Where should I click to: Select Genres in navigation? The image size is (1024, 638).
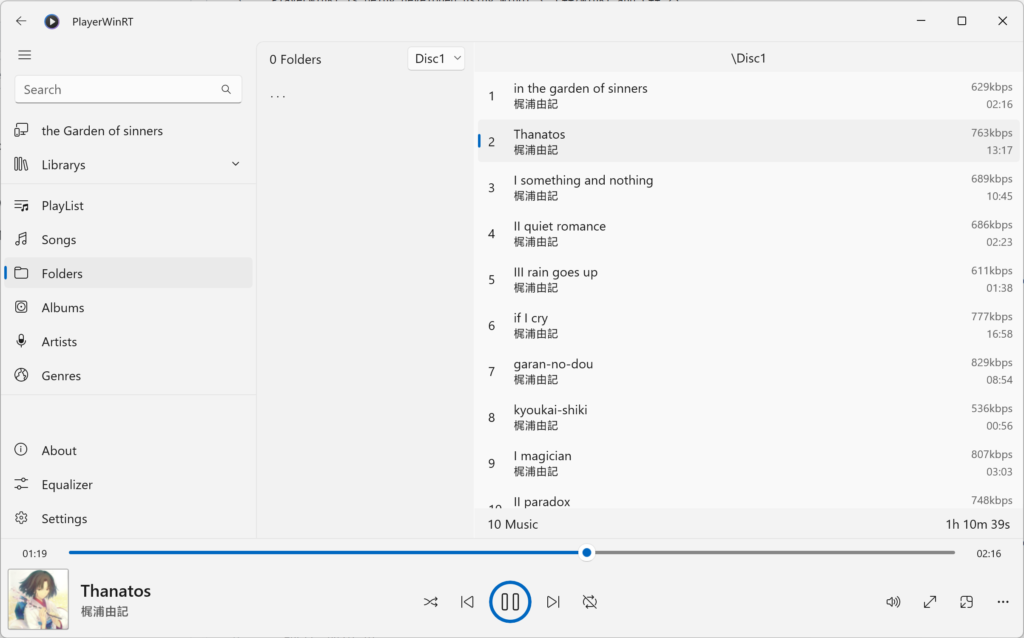tap(128, 375)
